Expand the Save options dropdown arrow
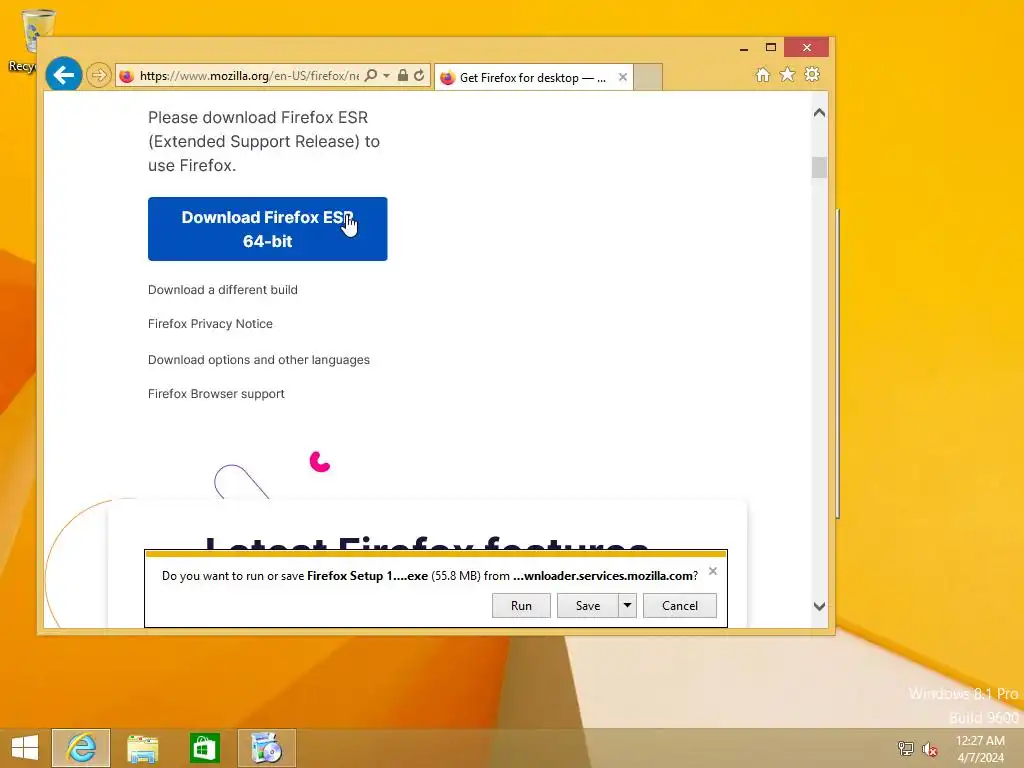 pyautogui.click(x=627, y=605)
